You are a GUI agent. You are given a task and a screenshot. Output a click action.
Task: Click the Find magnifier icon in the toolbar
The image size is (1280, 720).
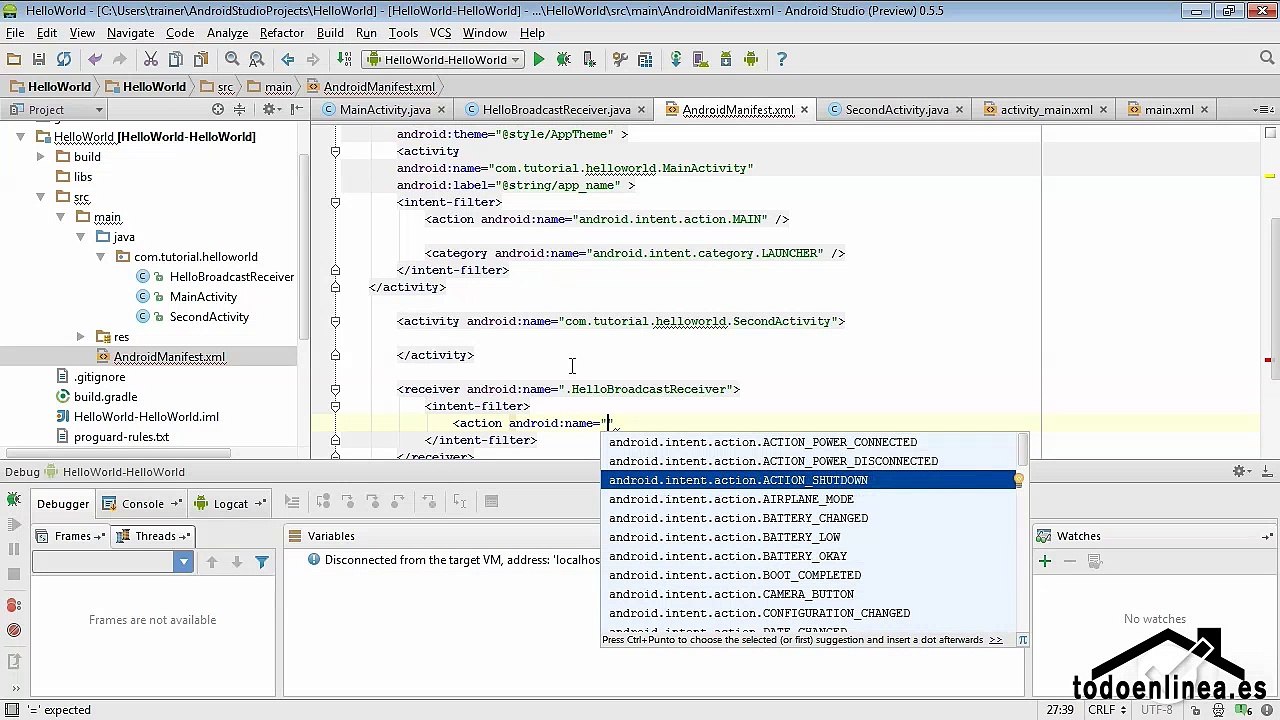coord(232,60)
